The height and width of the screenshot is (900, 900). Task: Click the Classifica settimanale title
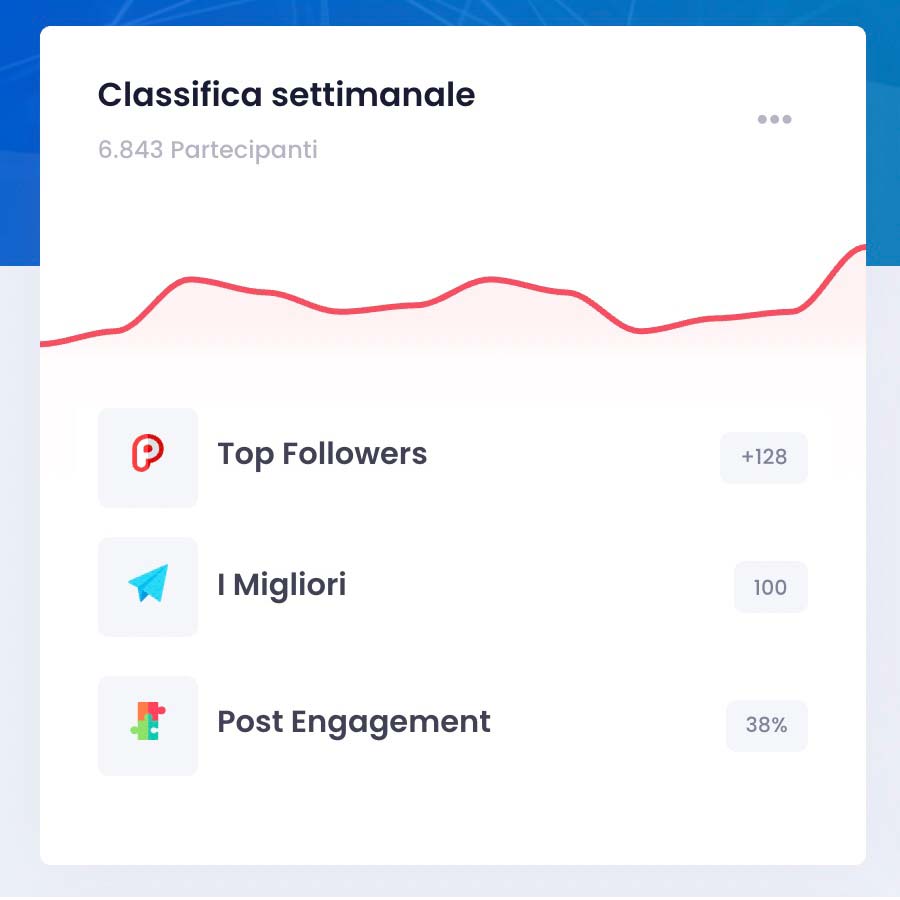[286, 95]
